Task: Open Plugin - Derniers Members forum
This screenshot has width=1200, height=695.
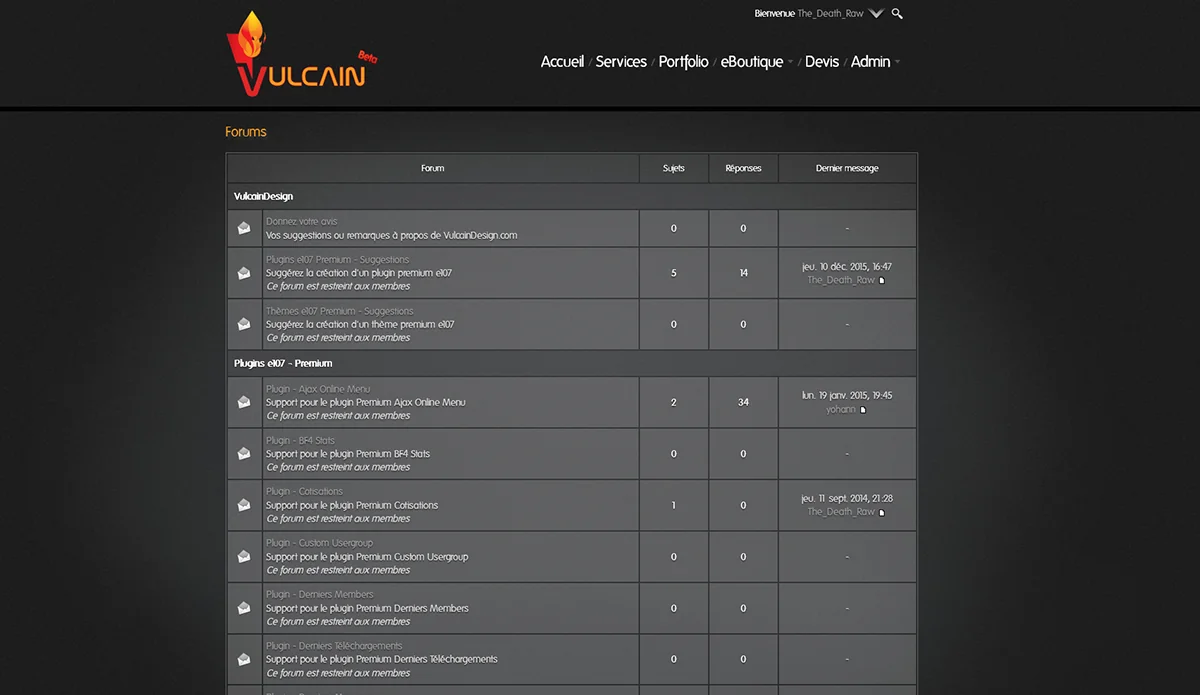Action: pos(320,594)
